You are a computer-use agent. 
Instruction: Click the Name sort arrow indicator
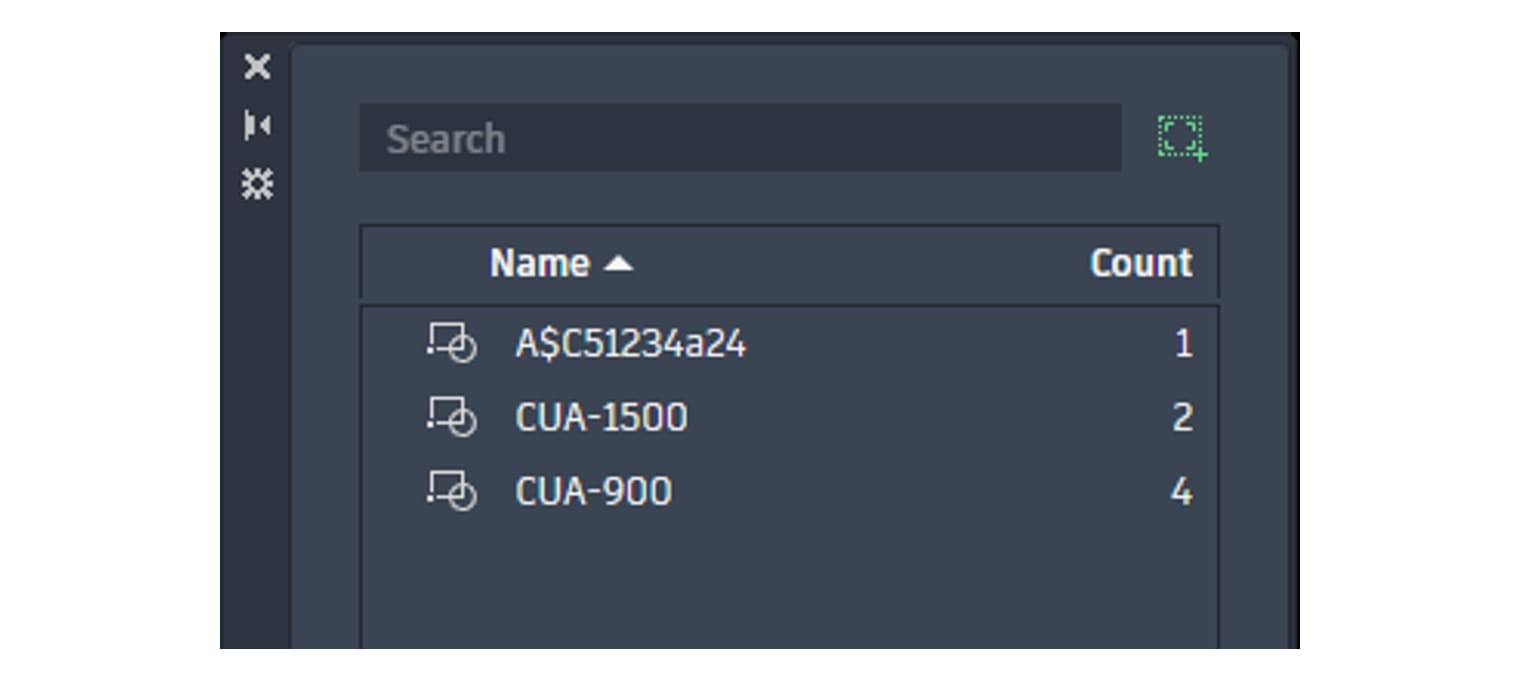point(619,264)
